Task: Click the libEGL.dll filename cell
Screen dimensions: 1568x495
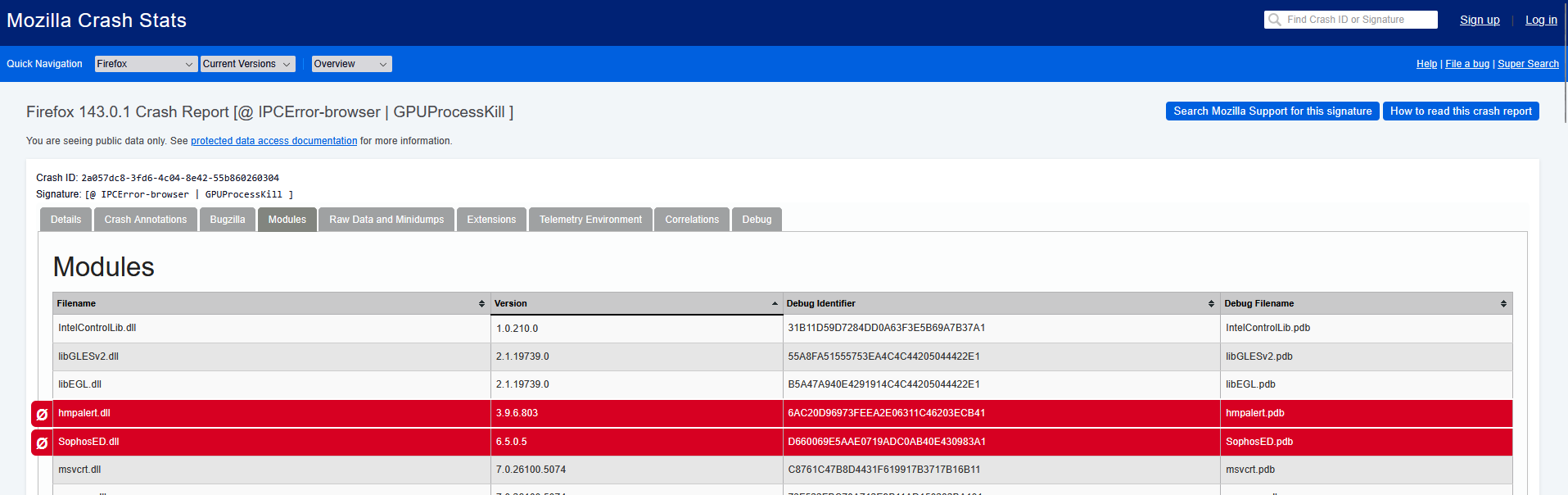Action: [x=272, y=384]
